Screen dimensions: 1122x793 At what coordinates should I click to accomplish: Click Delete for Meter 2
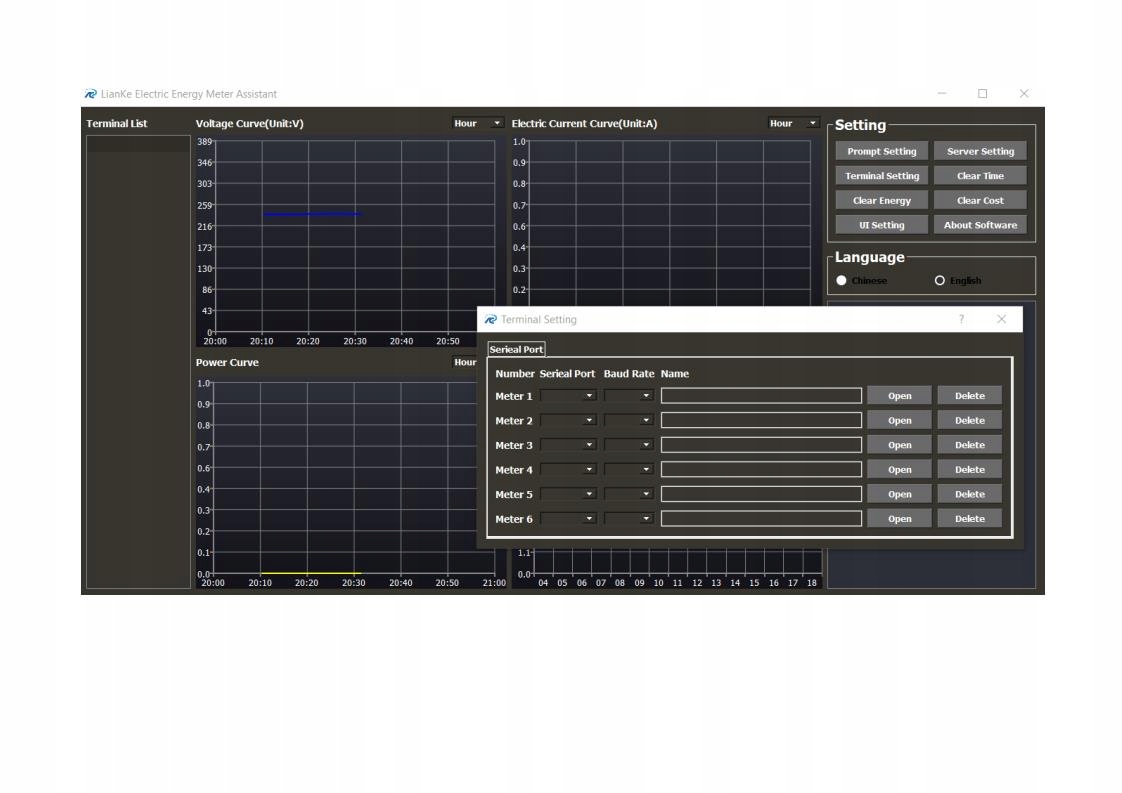point(970,420)
